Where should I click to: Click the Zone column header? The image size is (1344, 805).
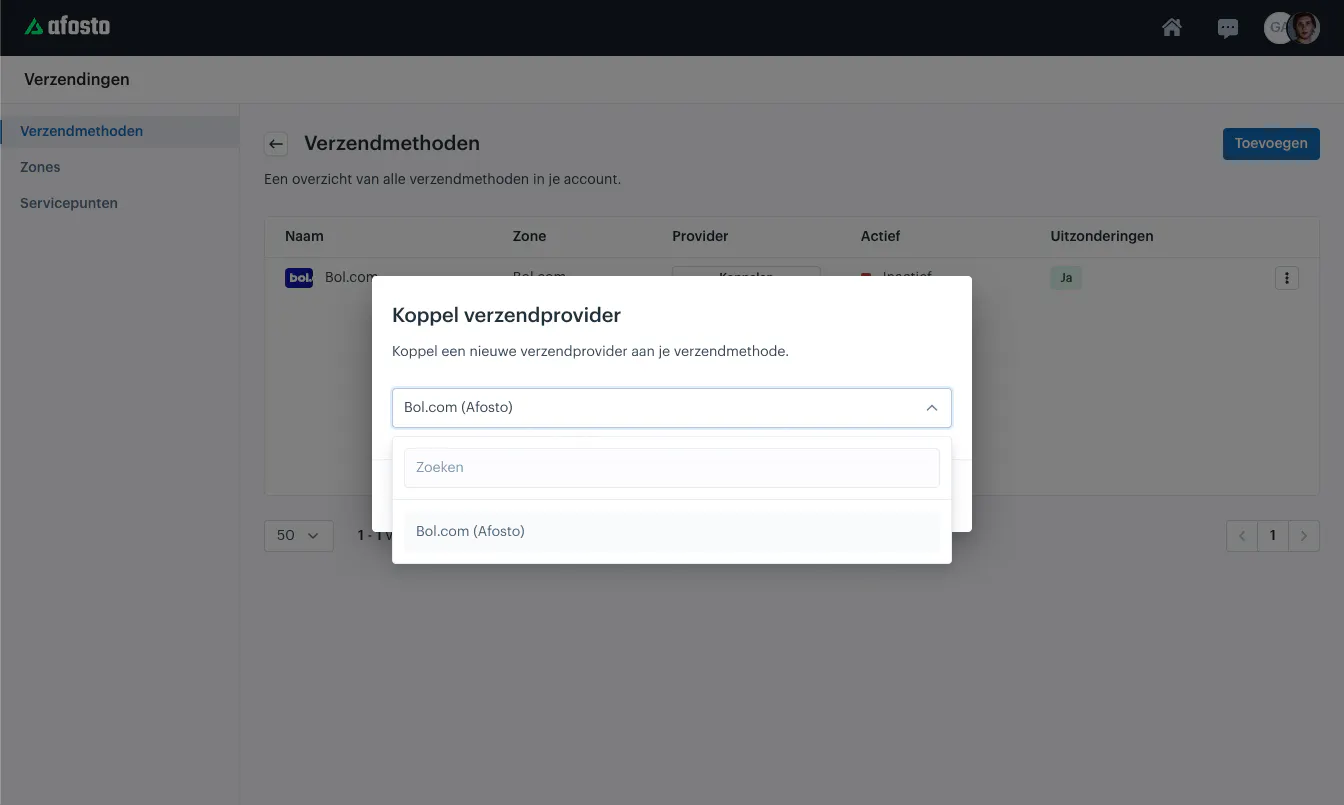(529, 236)
